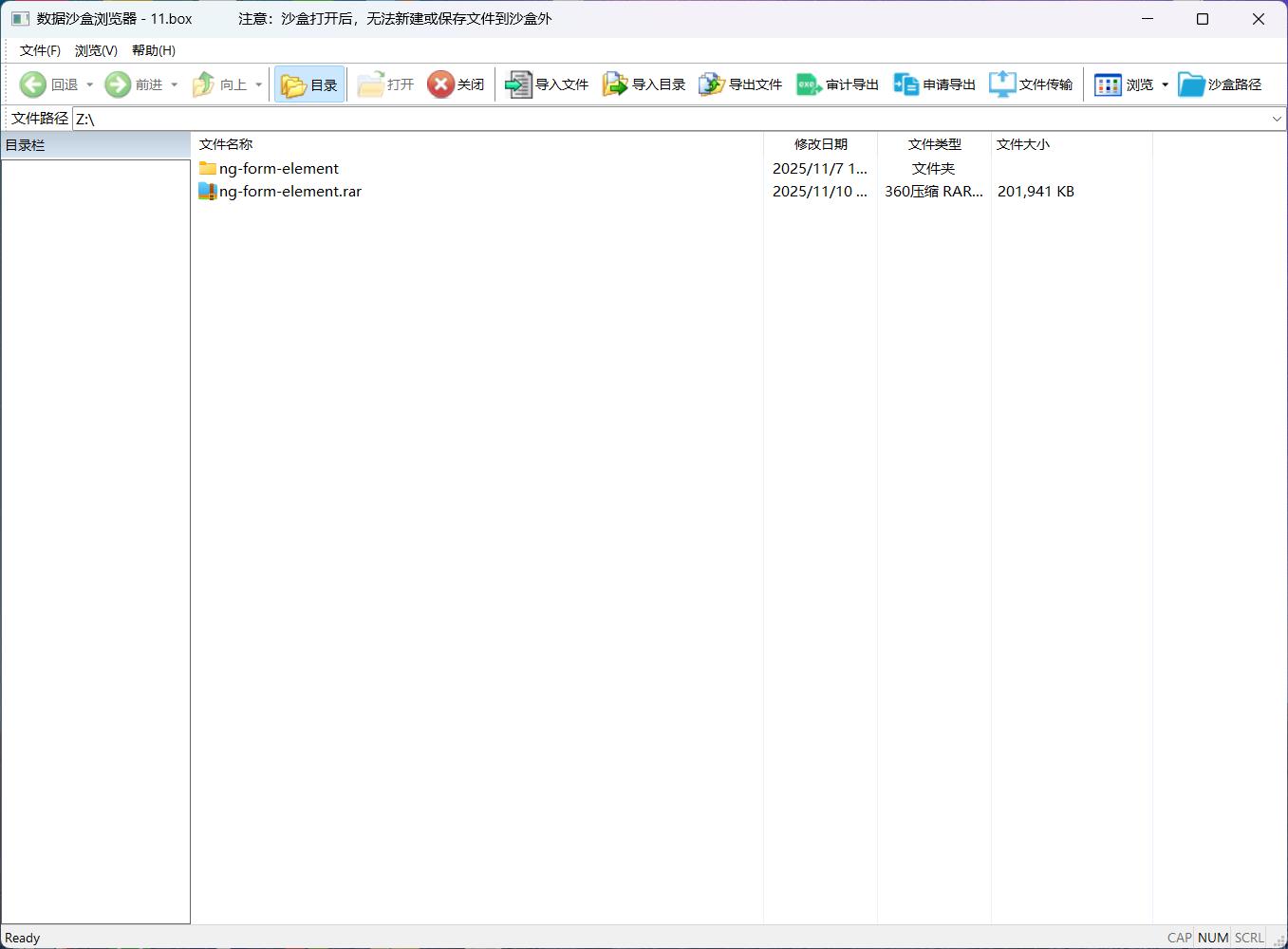Open the Forward (前进) history dropdown arrow
This screenshot has height=949, width=1288.
175,84
